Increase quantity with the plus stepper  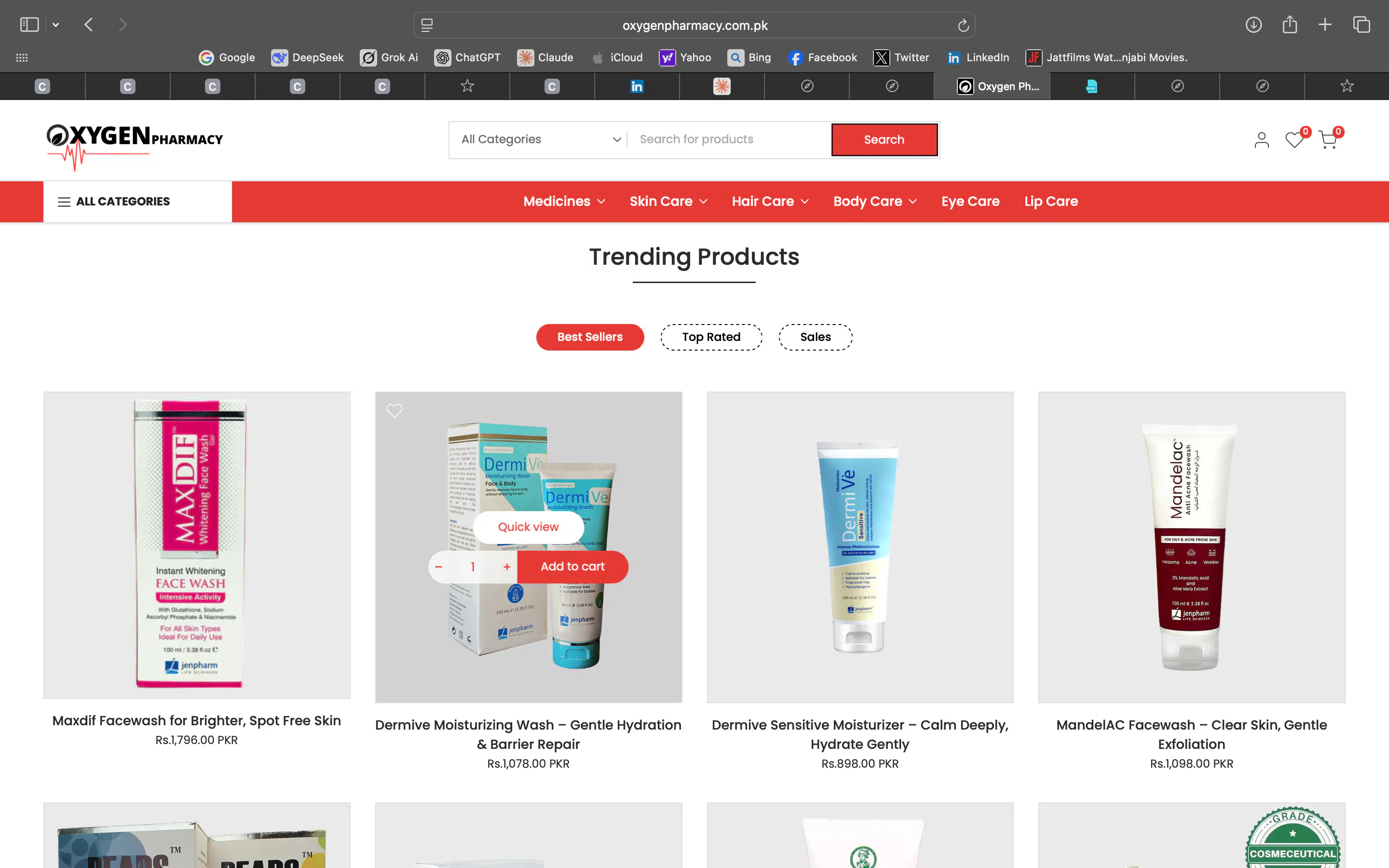tap(505, 567)
